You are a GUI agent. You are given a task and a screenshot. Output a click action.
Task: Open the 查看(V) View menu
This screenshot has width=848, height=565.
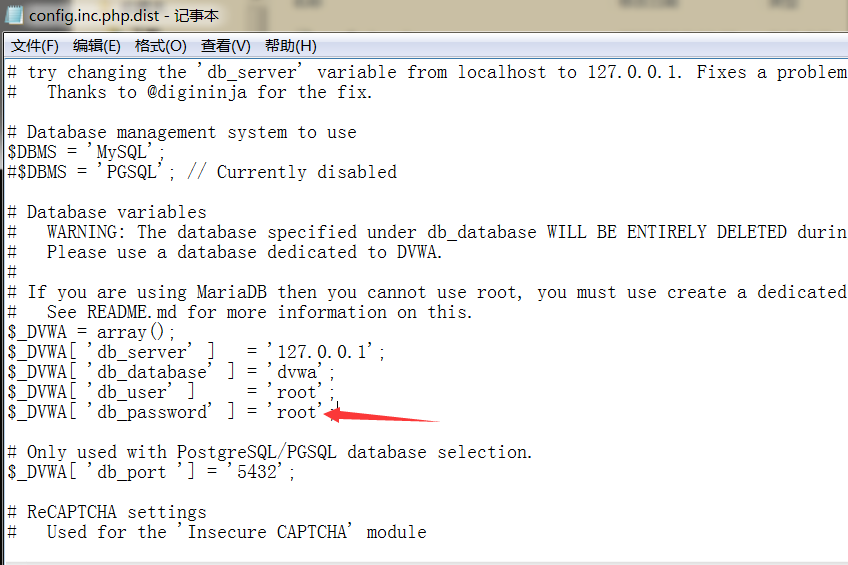[x=225, y=46]
